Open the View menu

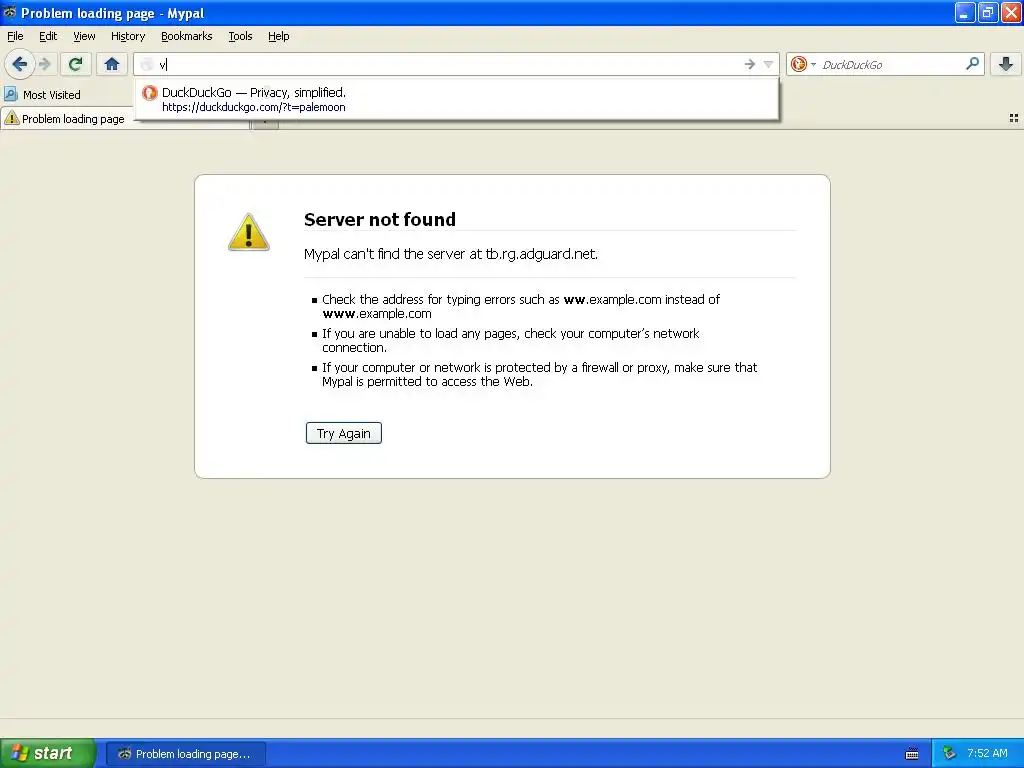84,36
